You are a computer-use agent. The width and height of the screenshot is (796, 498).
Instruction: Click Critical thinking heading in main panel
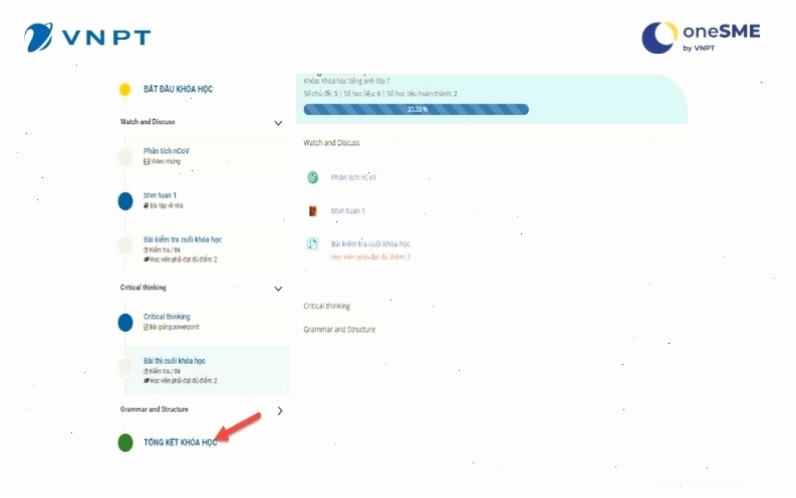click(x=327, y=306)
